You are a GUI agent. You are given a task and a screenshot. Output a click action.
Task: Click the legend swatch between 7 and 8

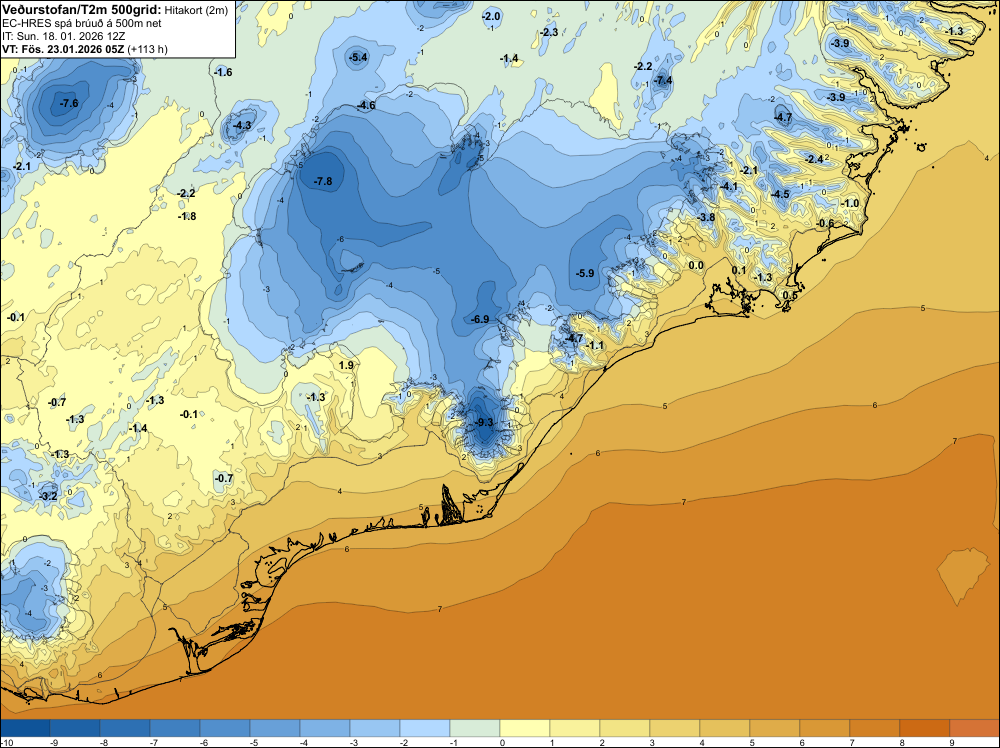875,728
